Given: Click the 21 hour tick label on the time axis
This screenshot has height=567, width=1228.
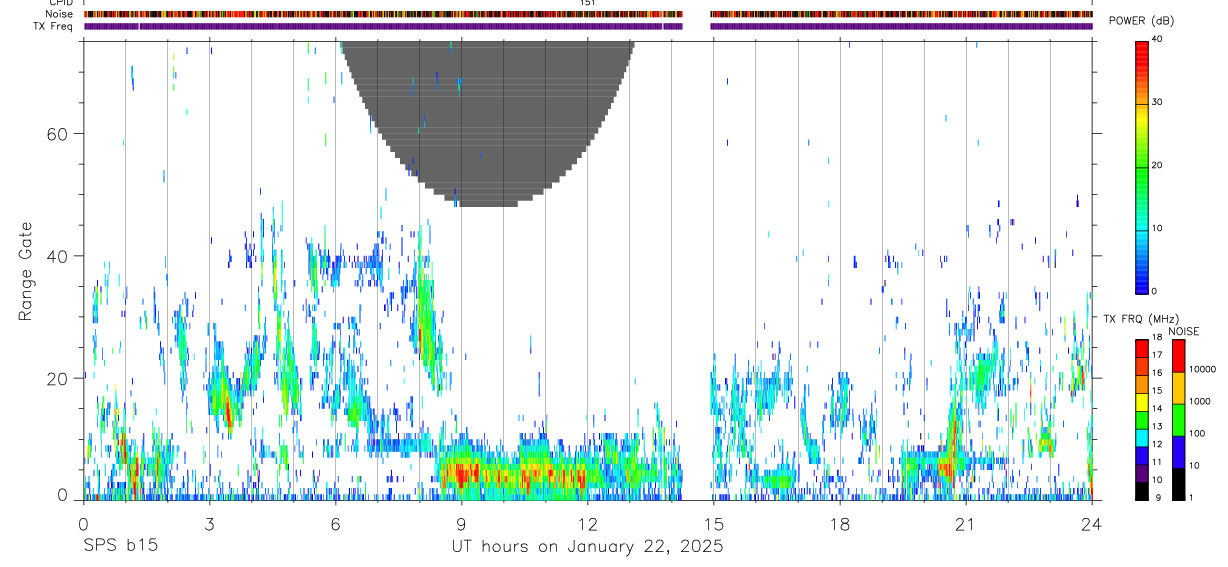Looking at the screenshot, I should (966, 523).
